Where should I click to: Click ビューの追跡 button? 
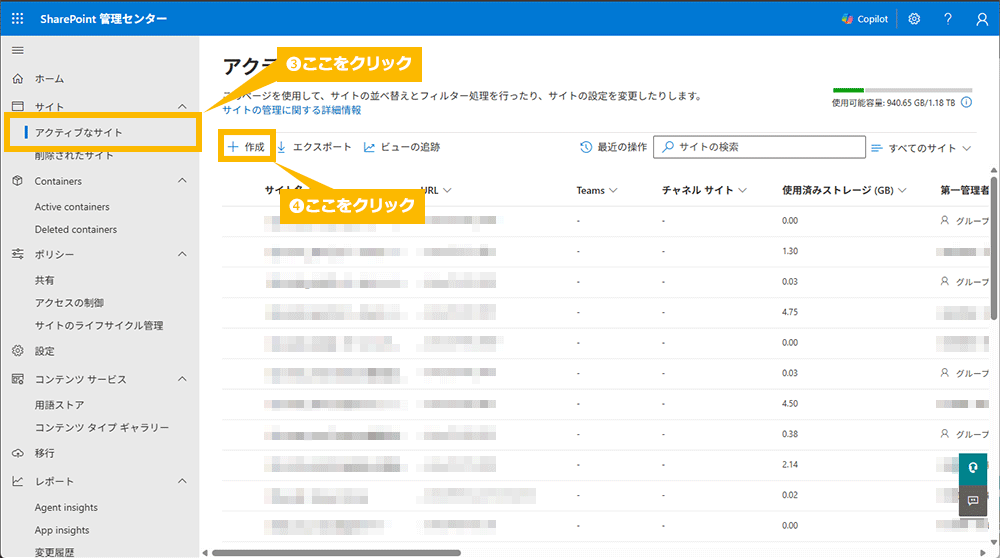pos(402,147)
